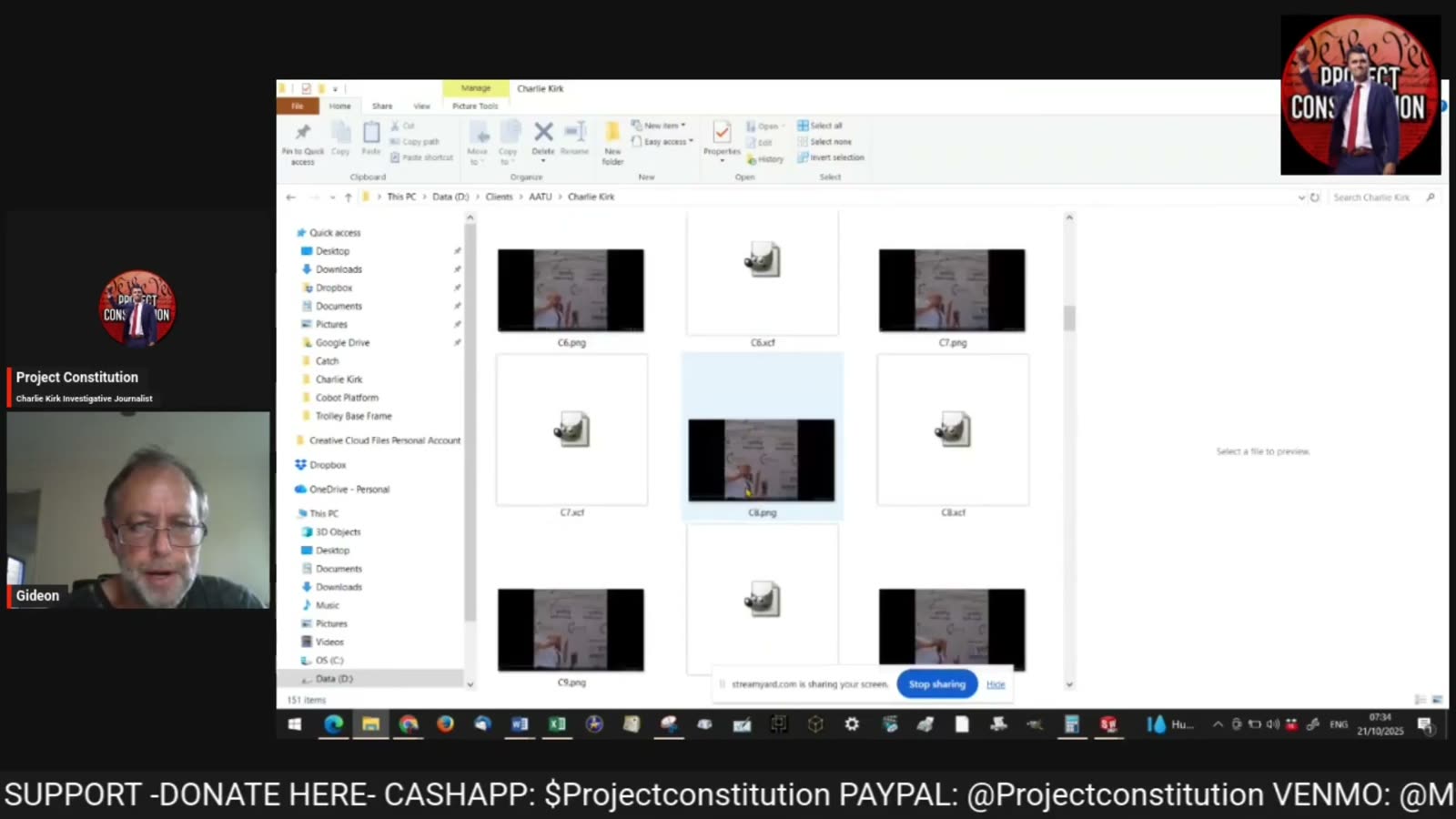Open Google Chrome from the taskbar

coord(409,723)
